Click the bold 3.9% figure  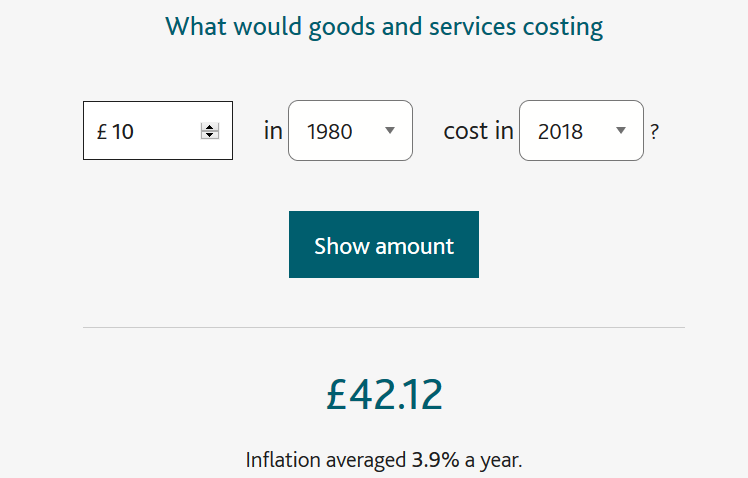point(435,461)
